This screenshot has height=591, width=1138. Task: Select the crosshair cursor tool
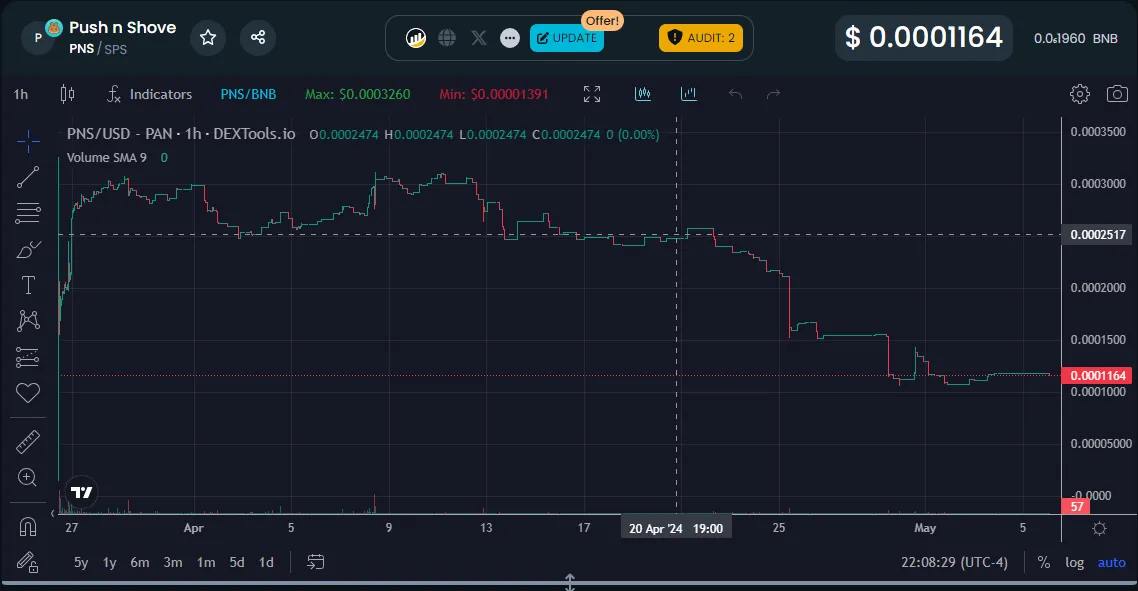pos(28,142)
